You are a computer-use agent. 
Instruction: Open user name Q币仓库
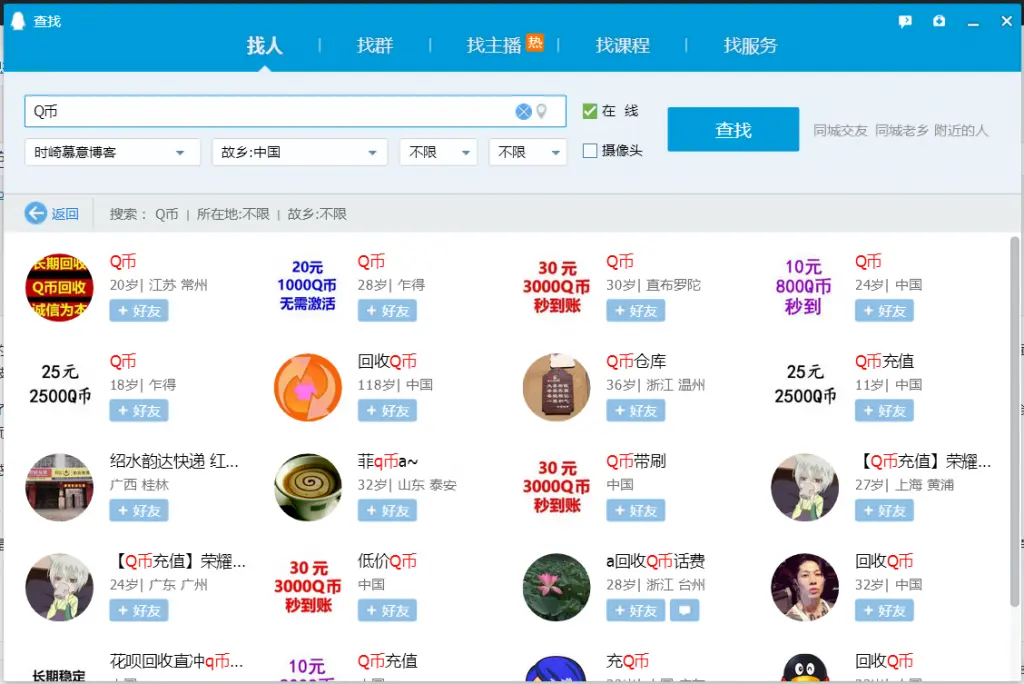point(636,361)
